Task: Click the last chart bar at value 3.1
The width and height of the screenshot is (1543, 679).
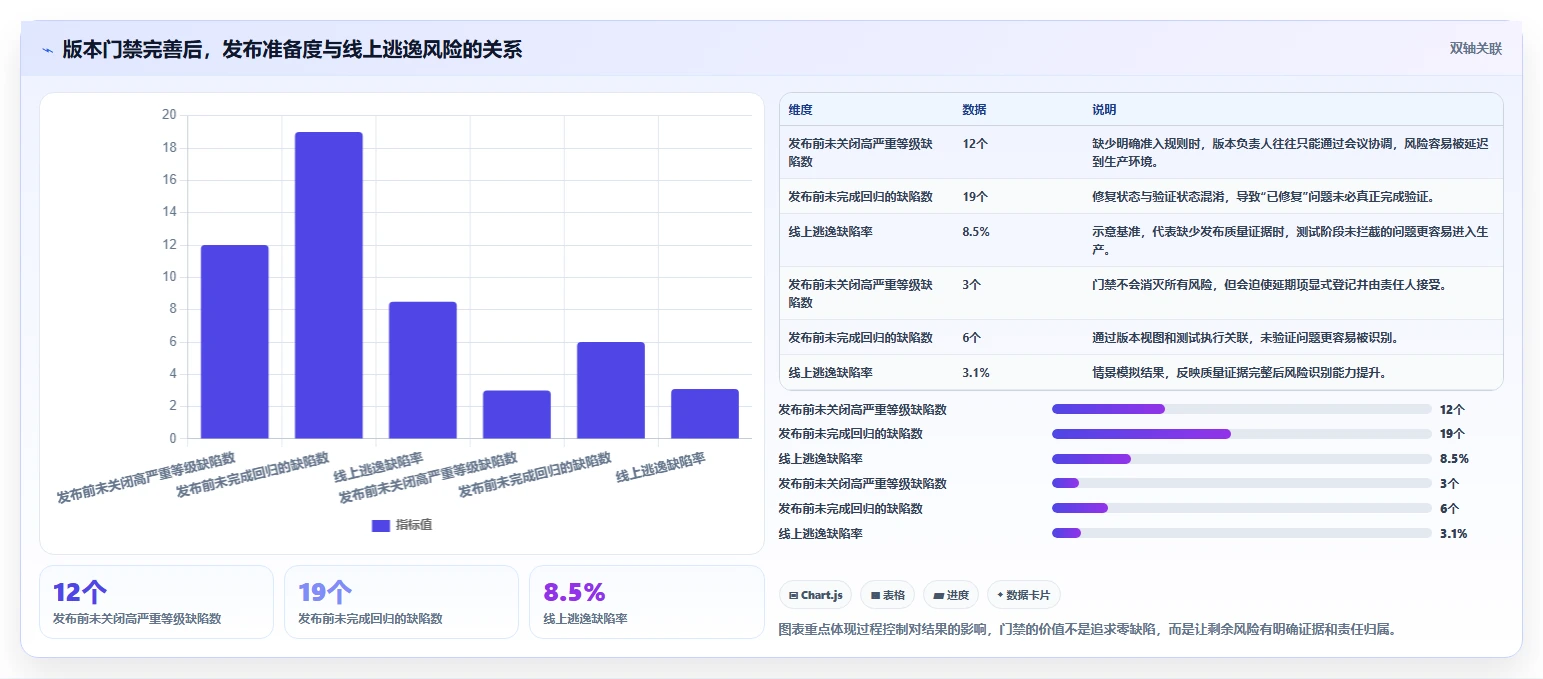Action: 704,413
